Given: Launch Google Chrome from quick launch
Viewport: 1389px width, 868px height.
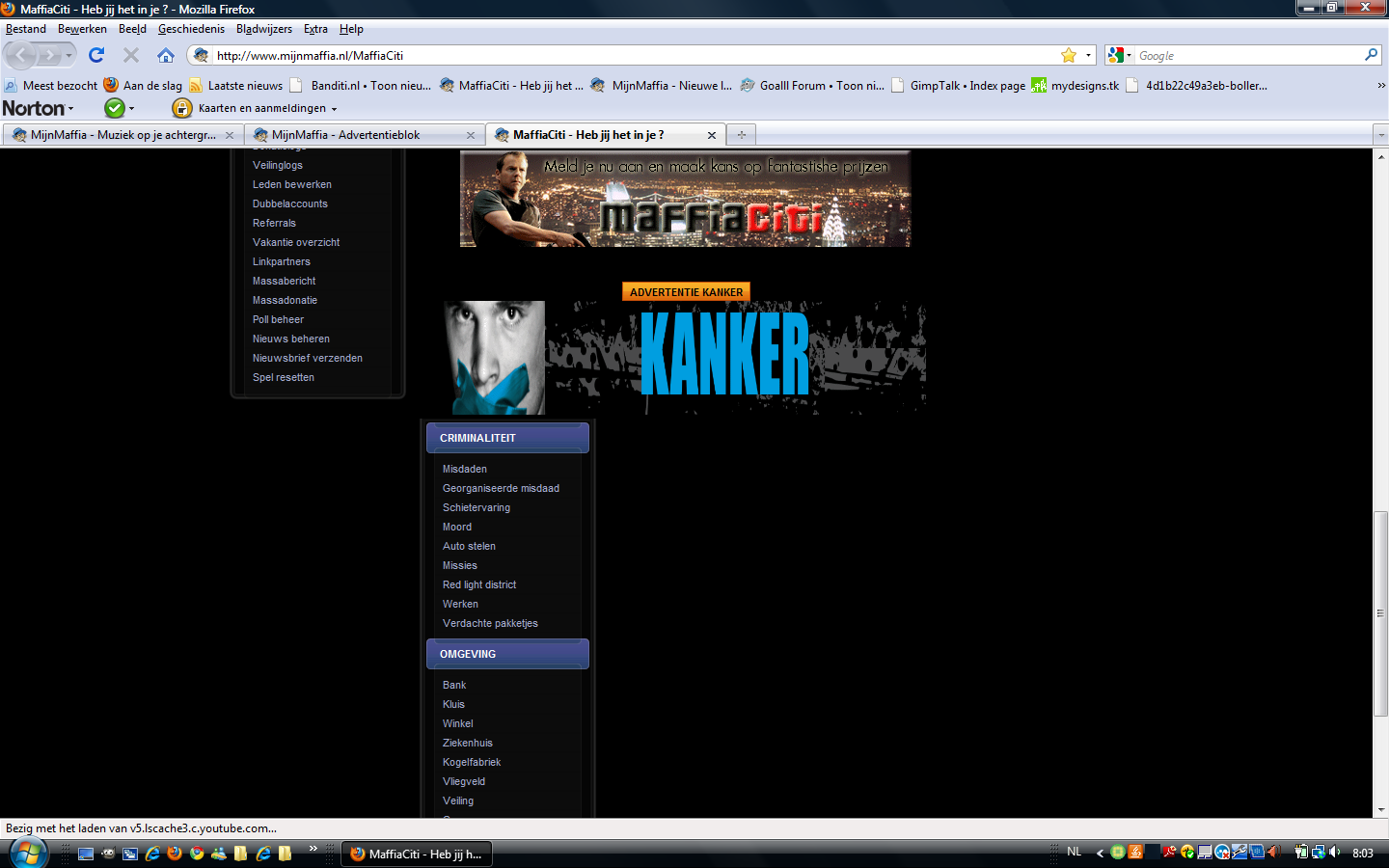Looking at the screenshot, I should [x=197, y=854].
